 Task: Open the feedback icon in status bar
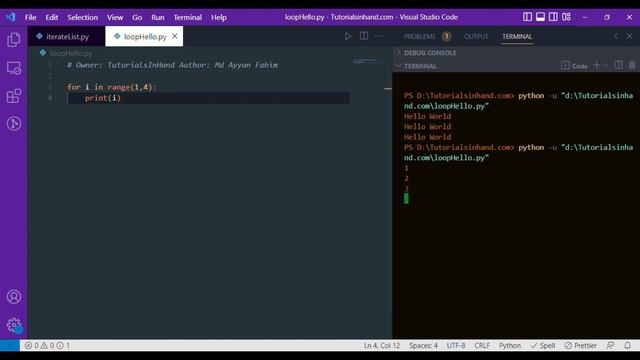(610, 345)
